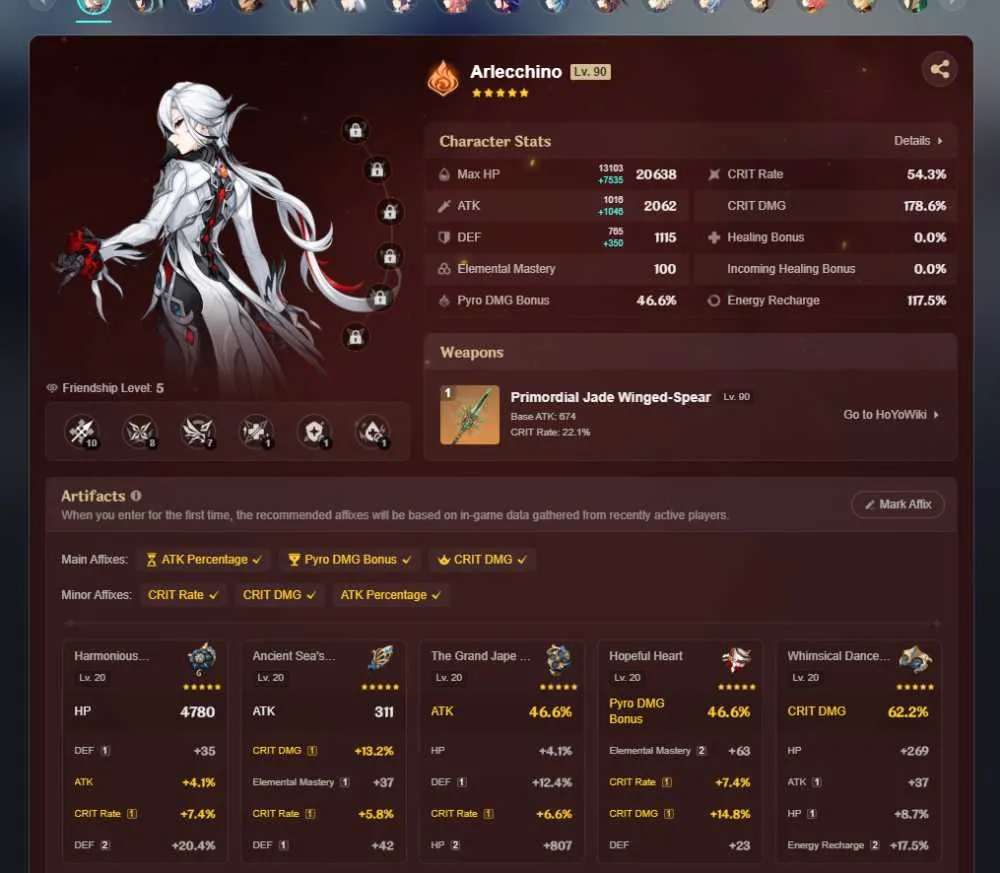Toggle the CRIT DMG main affix
The width and height of the screenshot is (1000, 873).
pyautogui.click(x=483, y=559)
